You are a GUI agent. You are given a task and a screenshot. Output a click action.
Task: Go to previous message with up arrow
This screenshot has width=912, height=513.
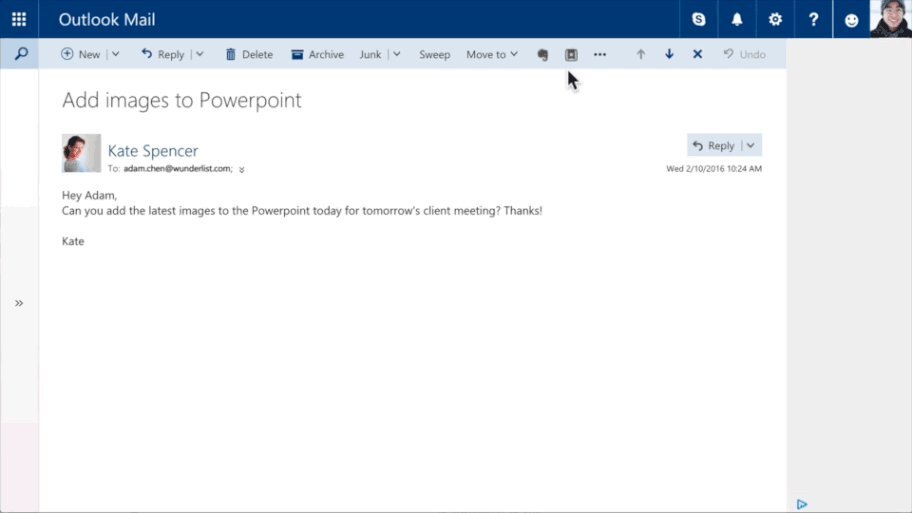pos(641,54)
